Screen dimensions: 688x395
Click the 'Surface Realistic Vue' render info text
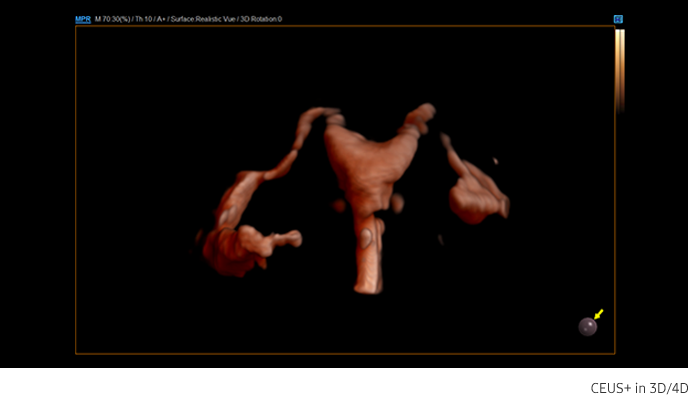pos(203,19)
